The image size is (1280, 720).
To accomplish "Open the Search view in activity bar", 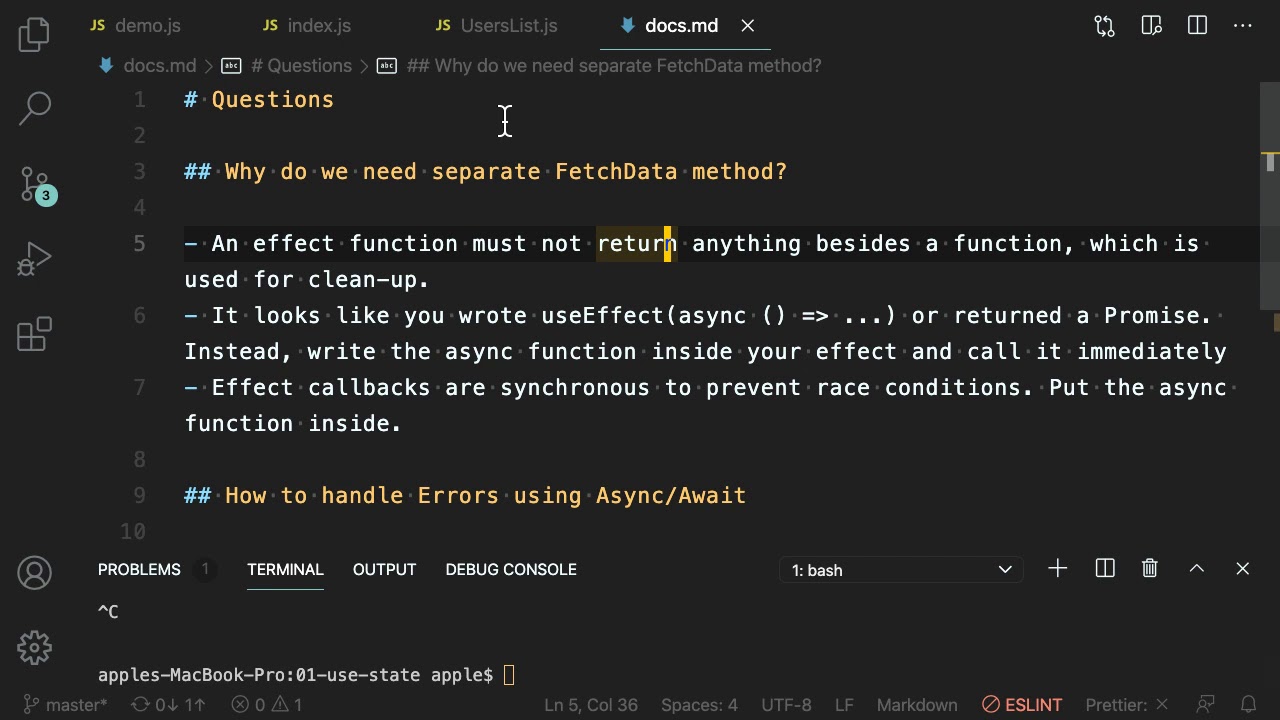I will point(34,109).
